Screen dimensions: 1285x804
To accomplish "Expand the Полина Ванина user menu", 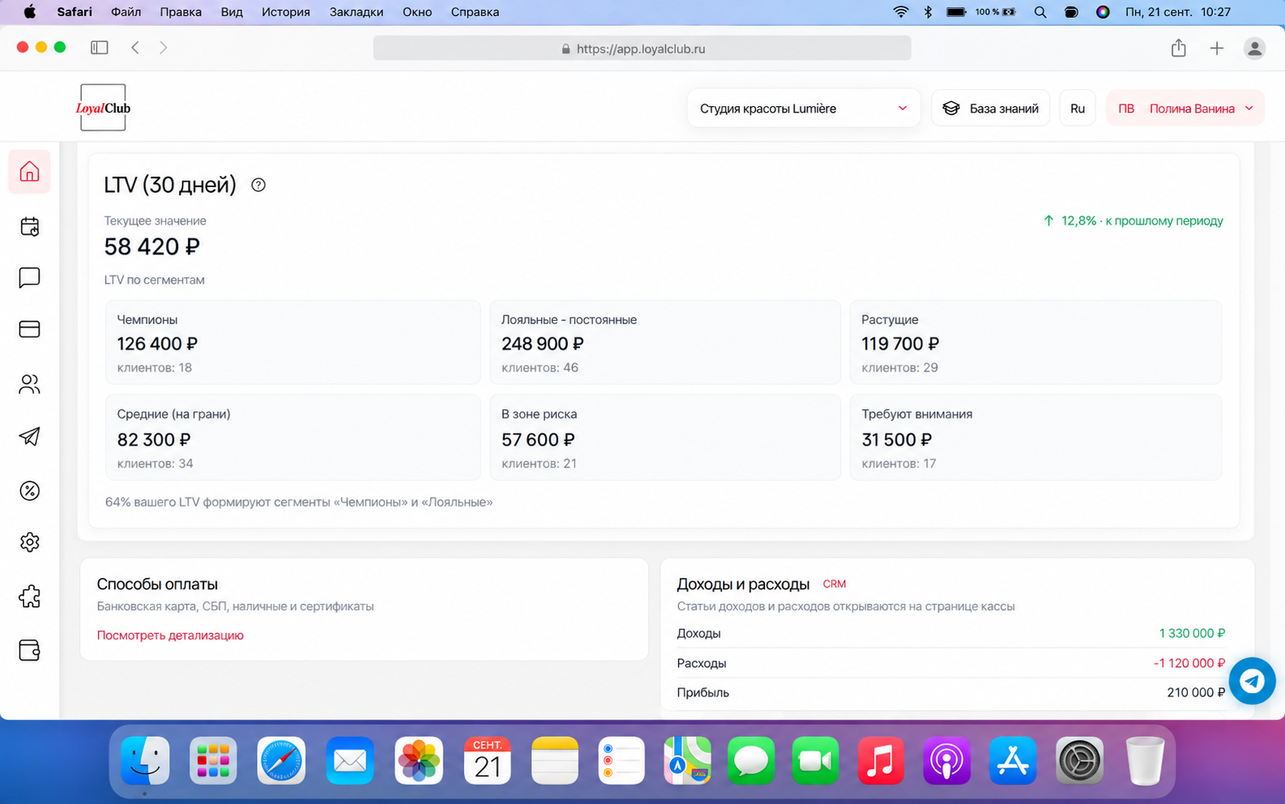I will (x=1186, y=108).
